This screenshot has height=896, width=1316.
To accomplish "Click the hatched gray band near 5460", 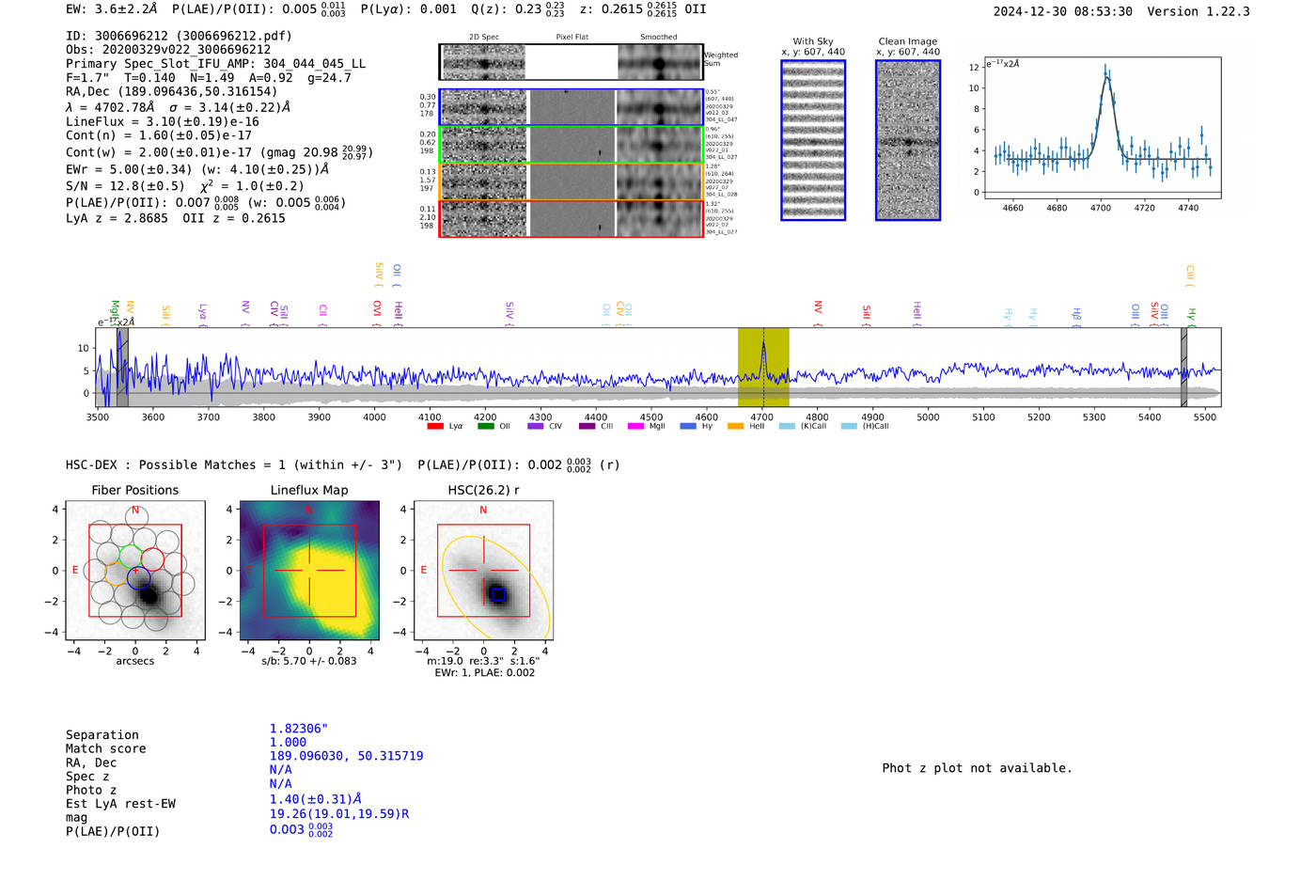I will (1184, 367).
